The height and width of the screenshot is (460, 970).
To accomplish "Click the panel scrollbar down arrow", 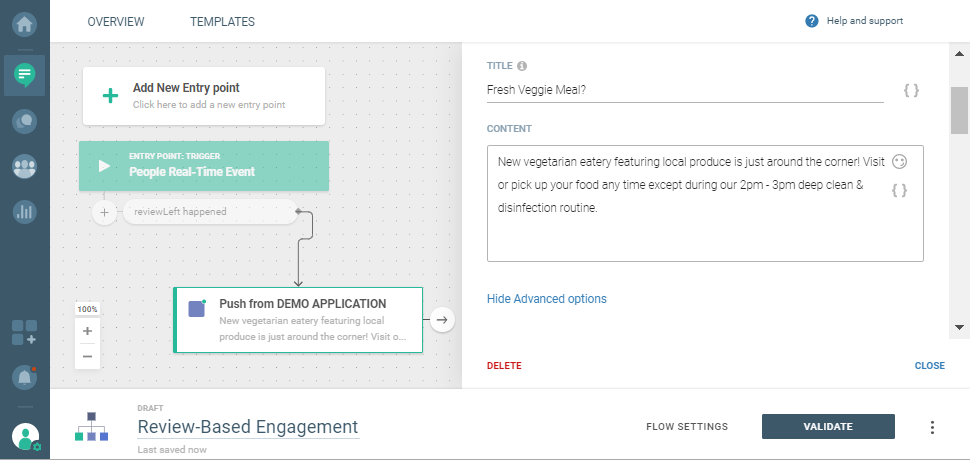I will click(x=960, y=327).
